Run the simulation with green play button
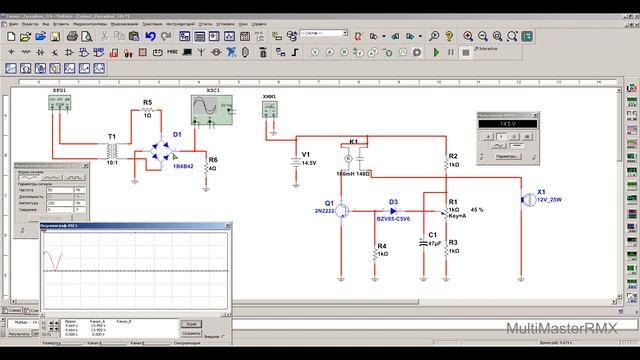640x360 pixels. [436, 52]
